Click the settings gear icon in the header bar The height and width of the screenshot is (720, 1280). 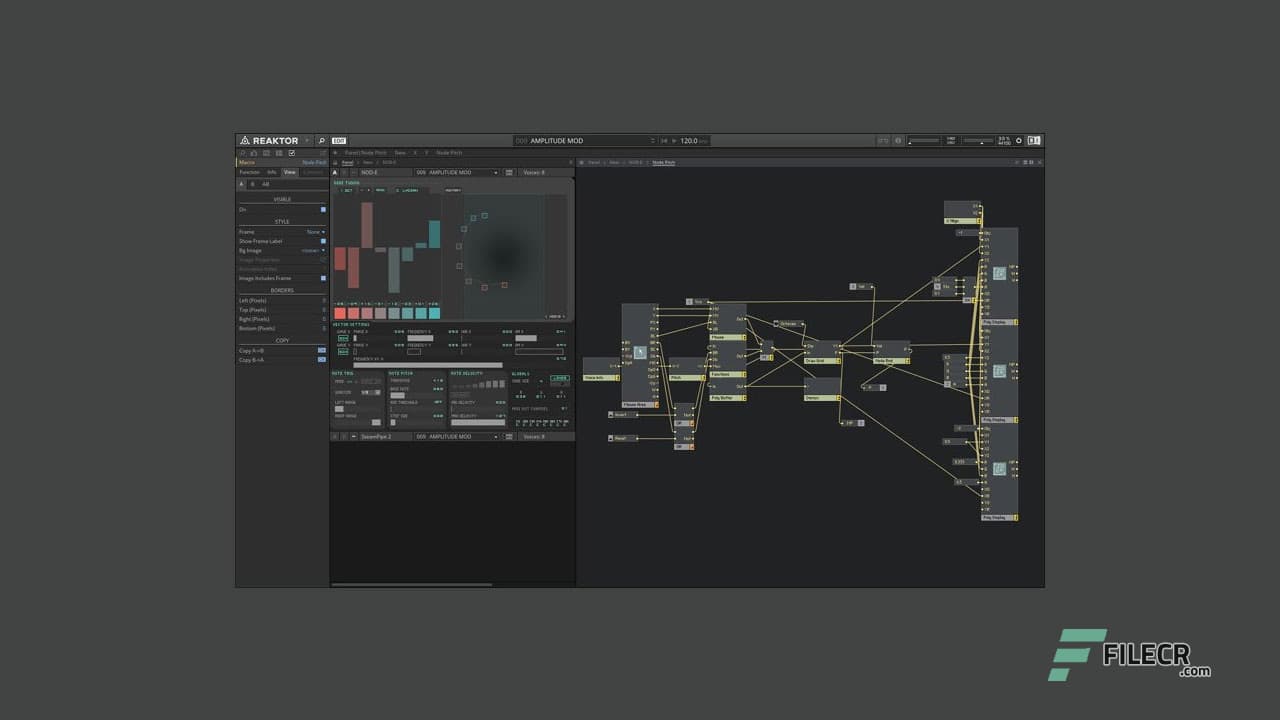(1019, 141)
